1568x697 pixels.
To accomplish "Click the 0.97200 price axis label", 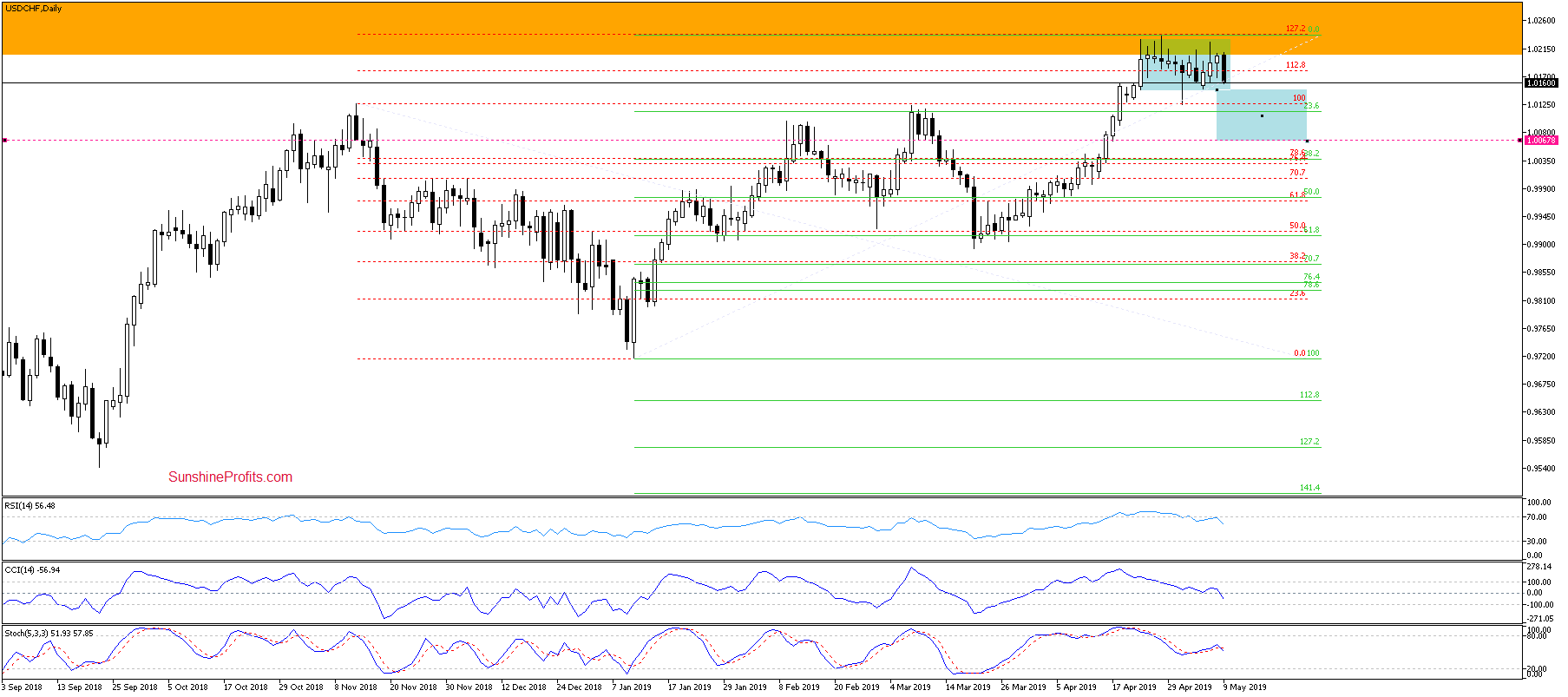I will pos(1541,356).
